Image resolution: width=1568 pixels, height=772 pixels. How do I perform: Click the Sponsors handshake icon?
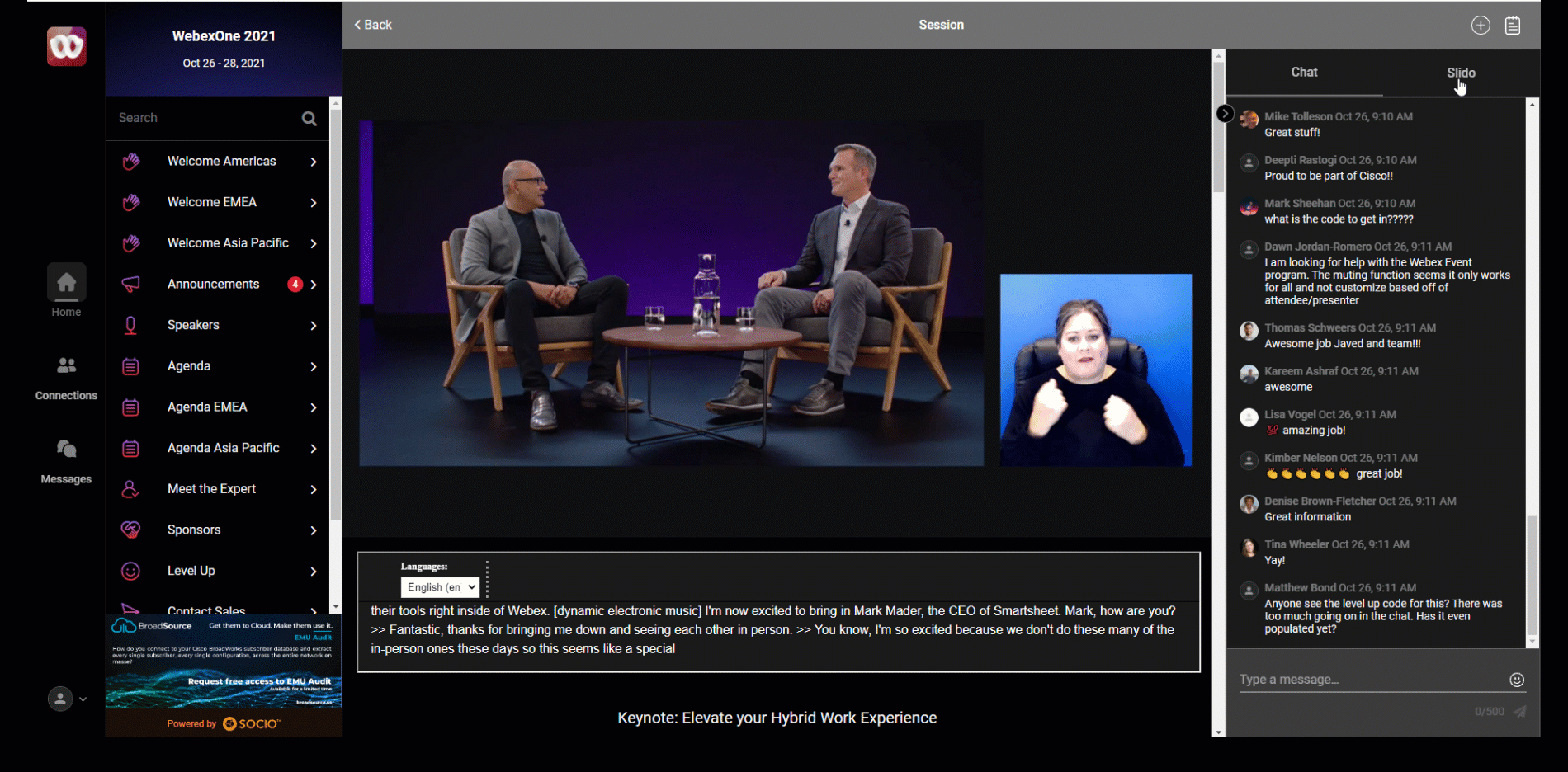pos(130,530)
